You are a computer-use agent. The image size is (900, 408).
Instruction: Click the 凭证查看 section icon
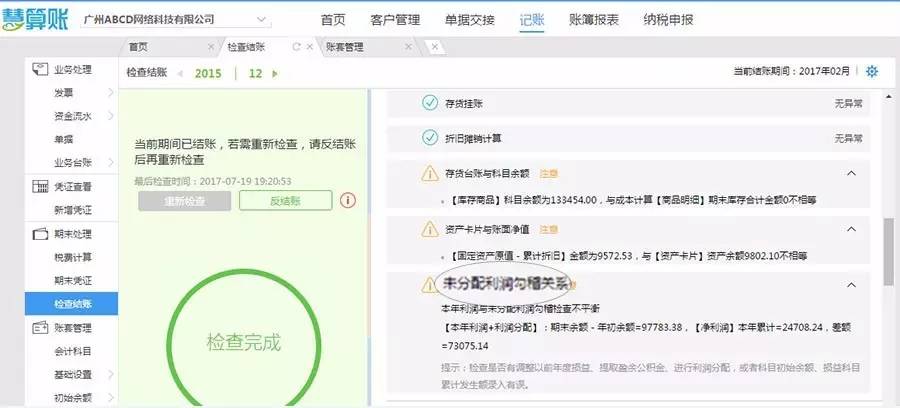click(x=39, y=186)
